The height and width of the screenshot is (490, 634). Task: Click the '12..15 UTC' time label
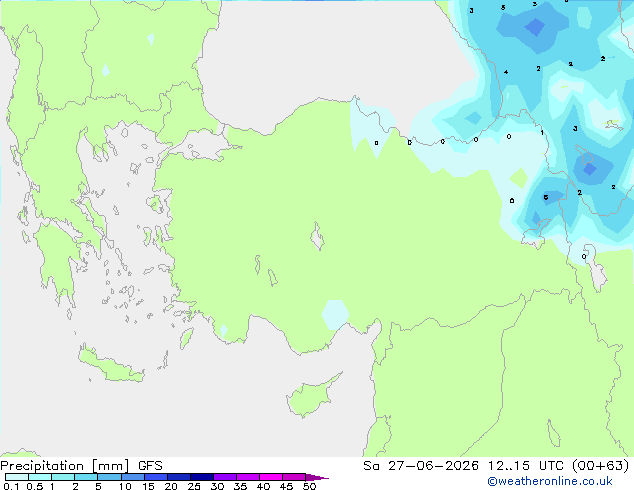coord(525,466)
